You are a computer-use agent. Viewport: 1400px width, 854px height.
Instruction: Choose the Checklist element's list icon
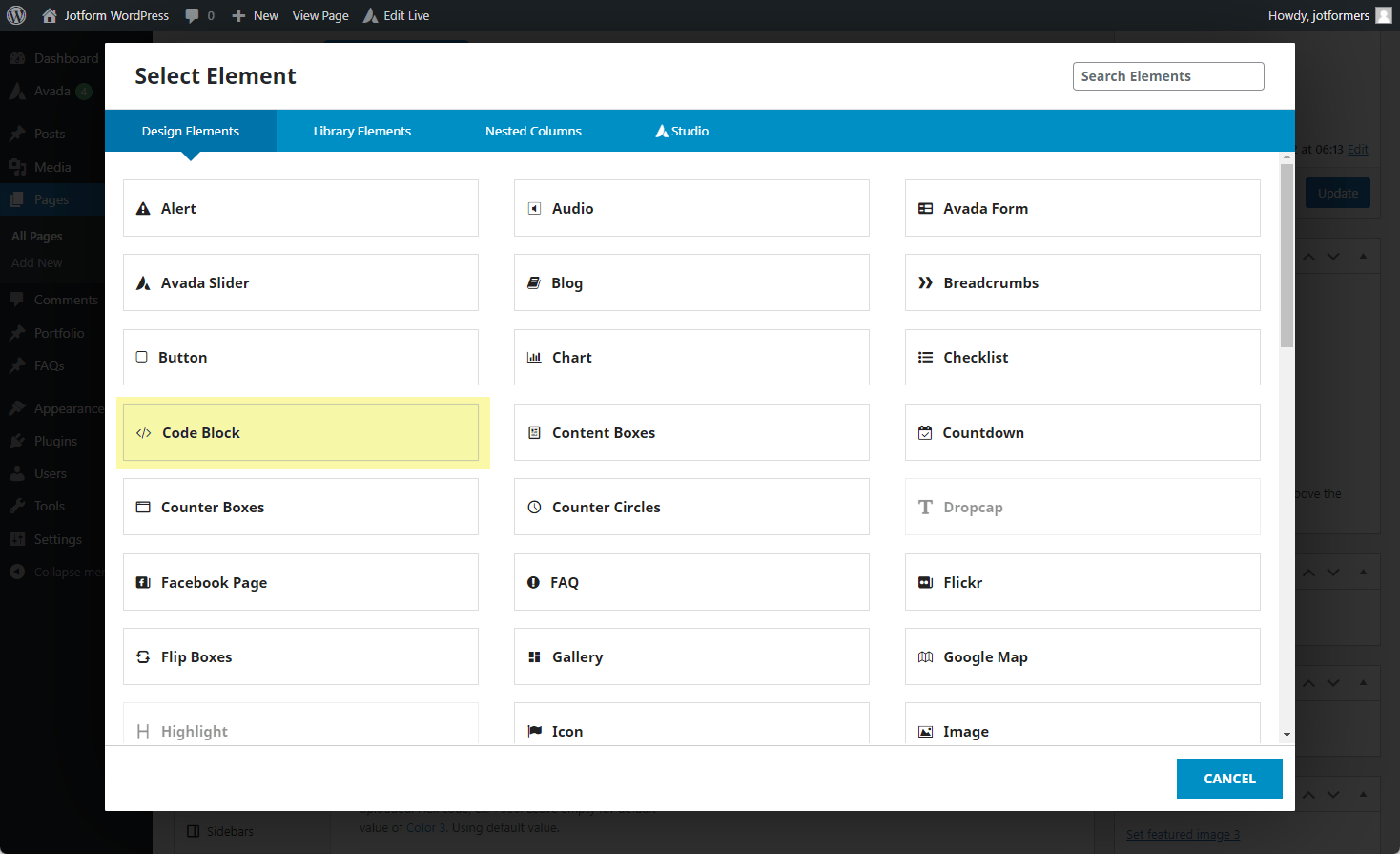[x=925, y=358]
